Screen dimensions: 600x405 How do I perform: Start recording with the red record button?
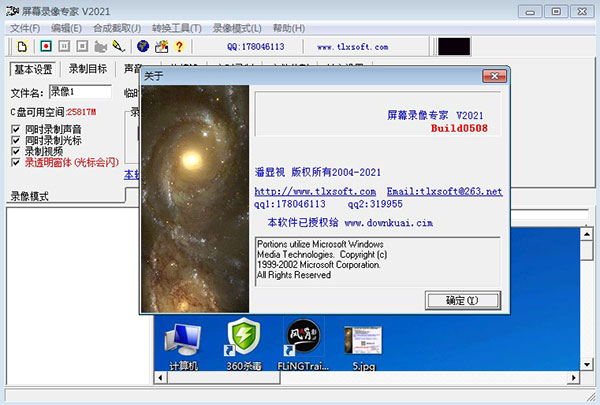(x=44, y=46)
